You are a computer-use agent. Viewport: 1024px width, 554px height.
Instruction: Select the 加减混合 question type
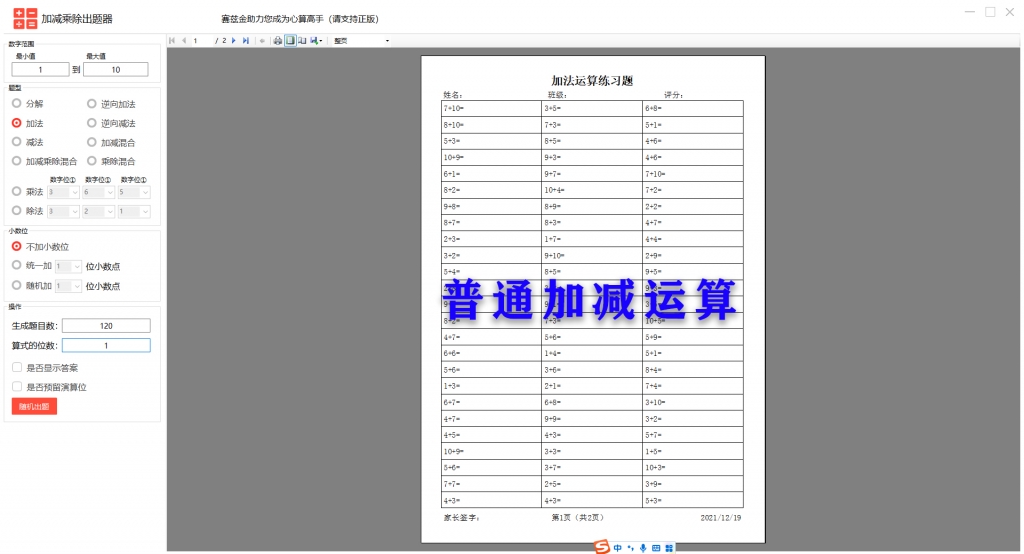111,142
